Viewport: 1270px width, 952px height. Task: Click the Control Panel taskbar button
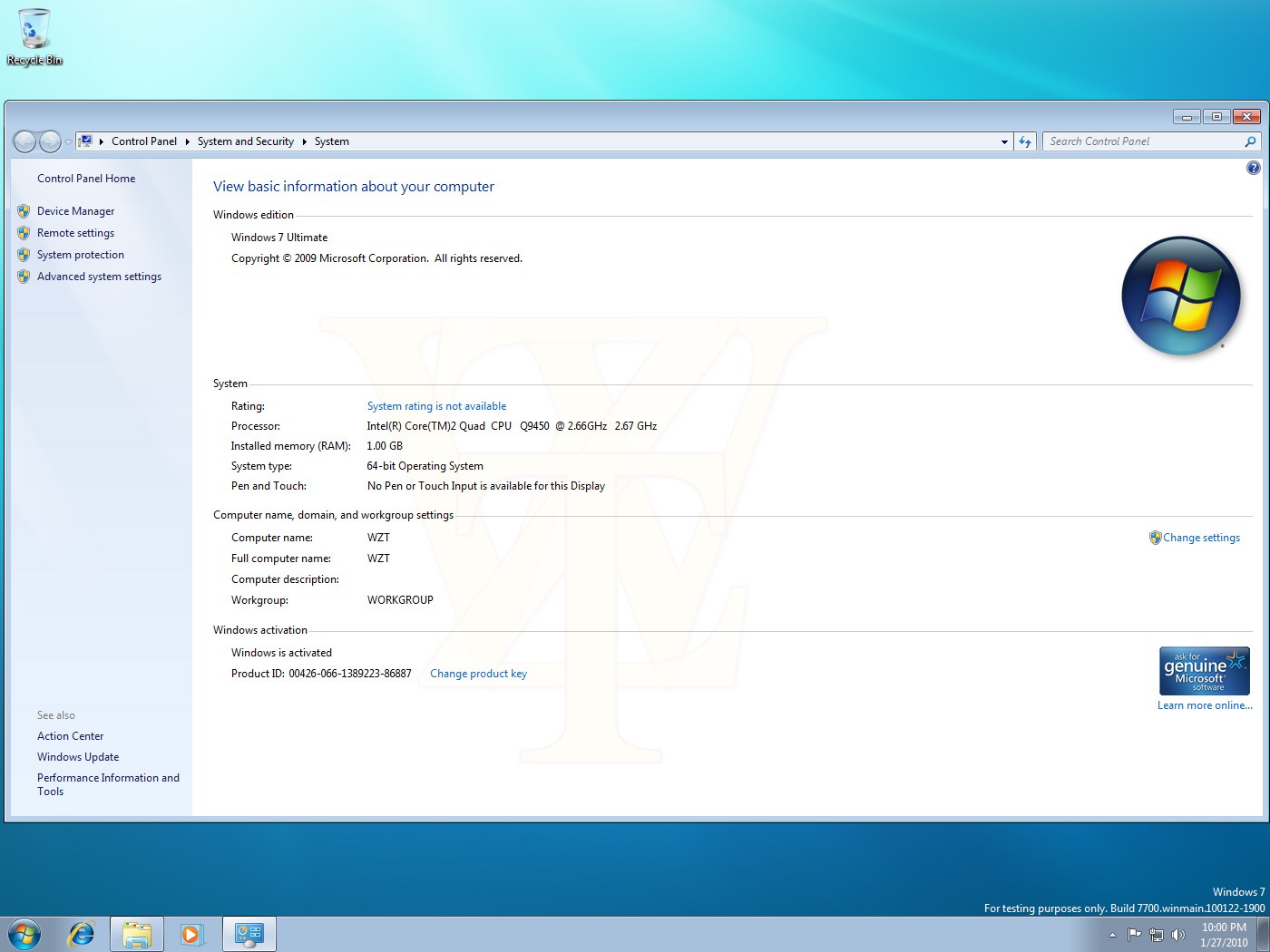(x=249, y=934)
